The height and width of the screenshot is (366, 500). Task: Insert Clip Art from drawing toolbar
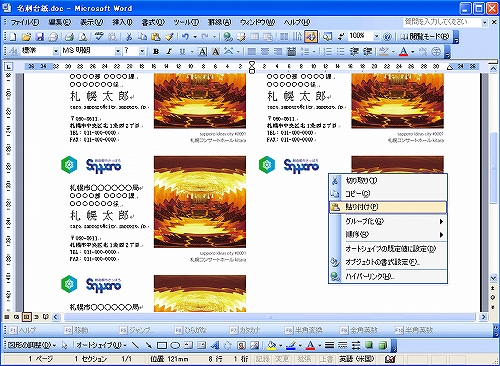[242, 345]
